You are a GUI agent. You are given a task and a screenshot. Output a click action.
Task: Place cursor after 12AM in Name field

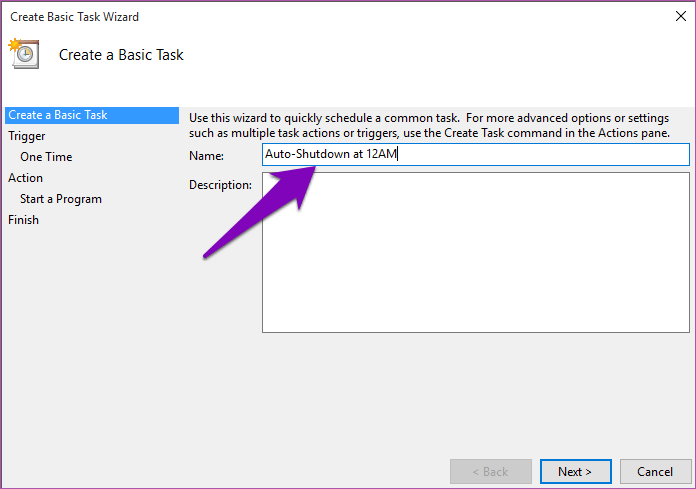398,154
